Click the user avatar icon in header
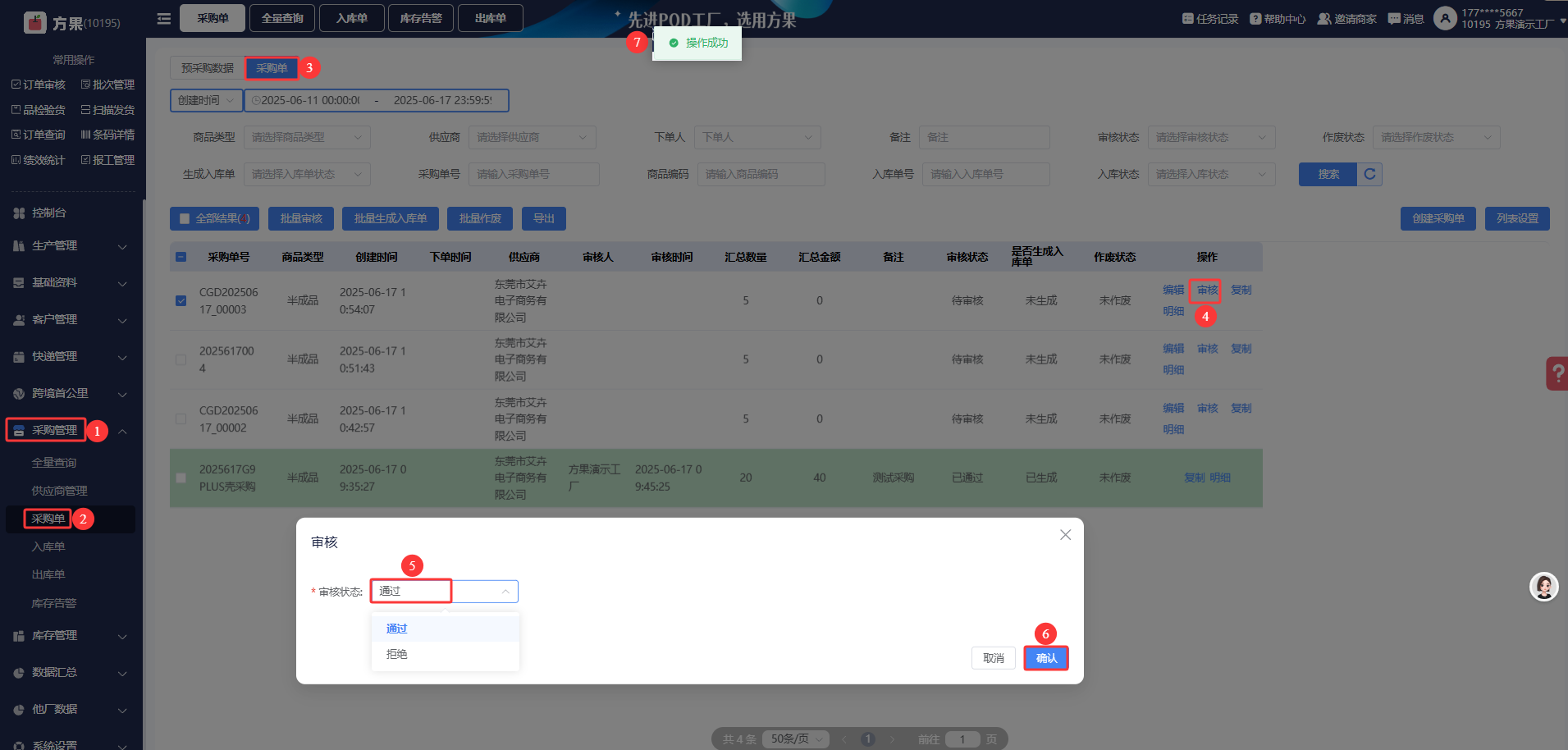Screen dimensions: 1568x750 click(1445, 18)
